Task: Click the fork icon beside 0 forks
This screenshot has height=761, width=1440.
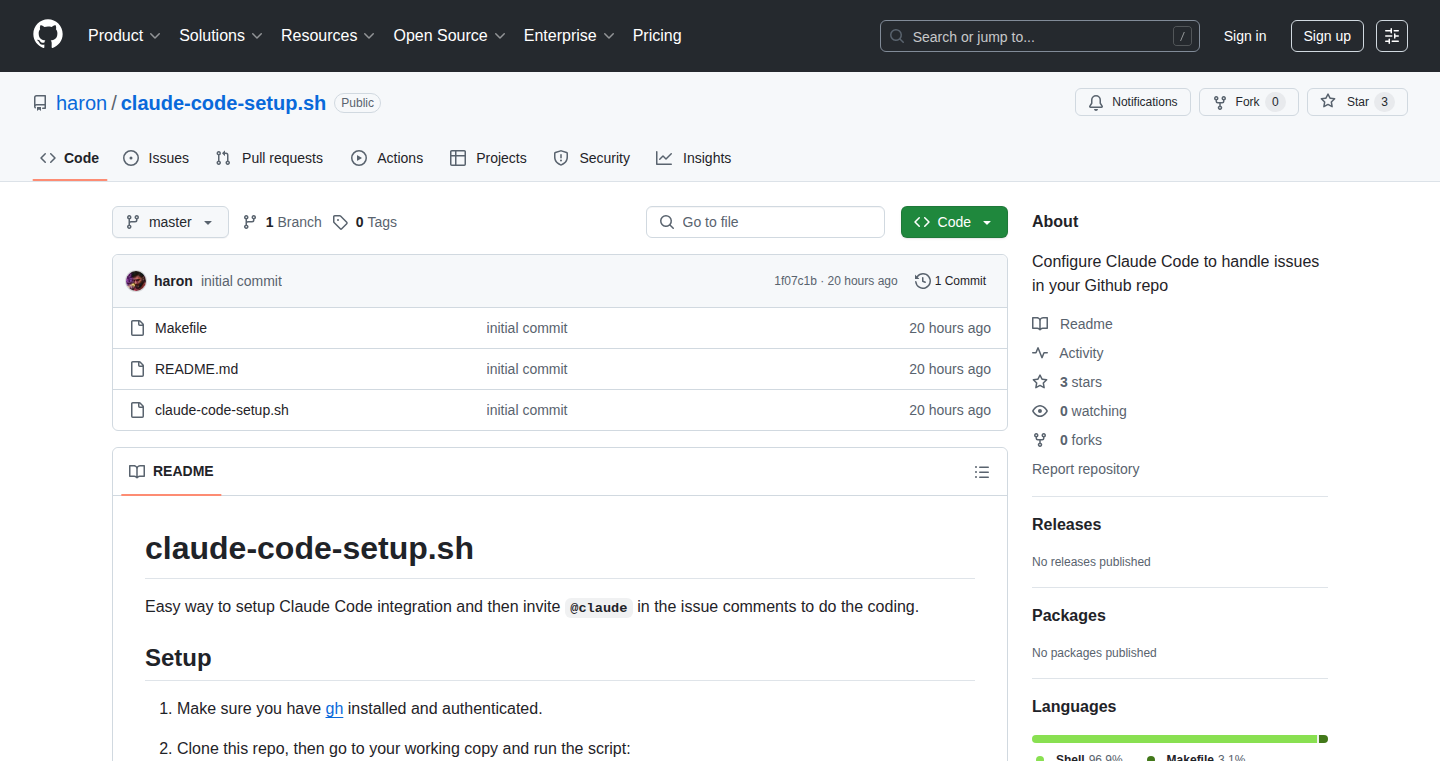Action: (x=1040, y=440)
